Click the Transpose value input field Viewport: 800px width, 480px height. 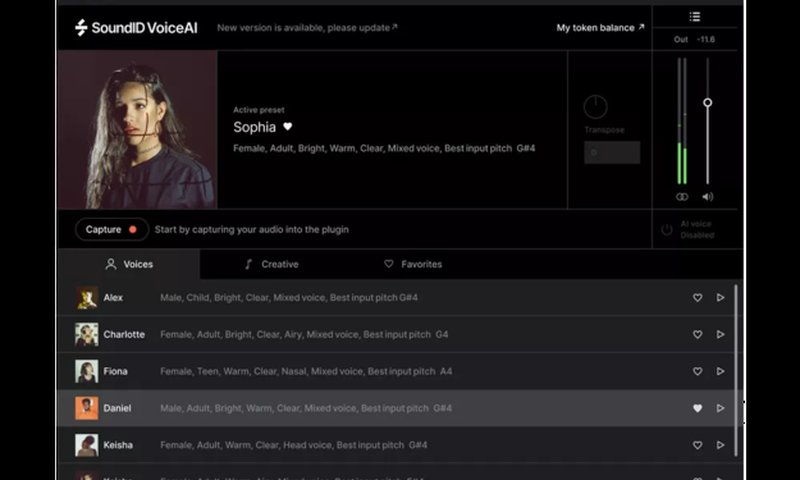point(612,153)
